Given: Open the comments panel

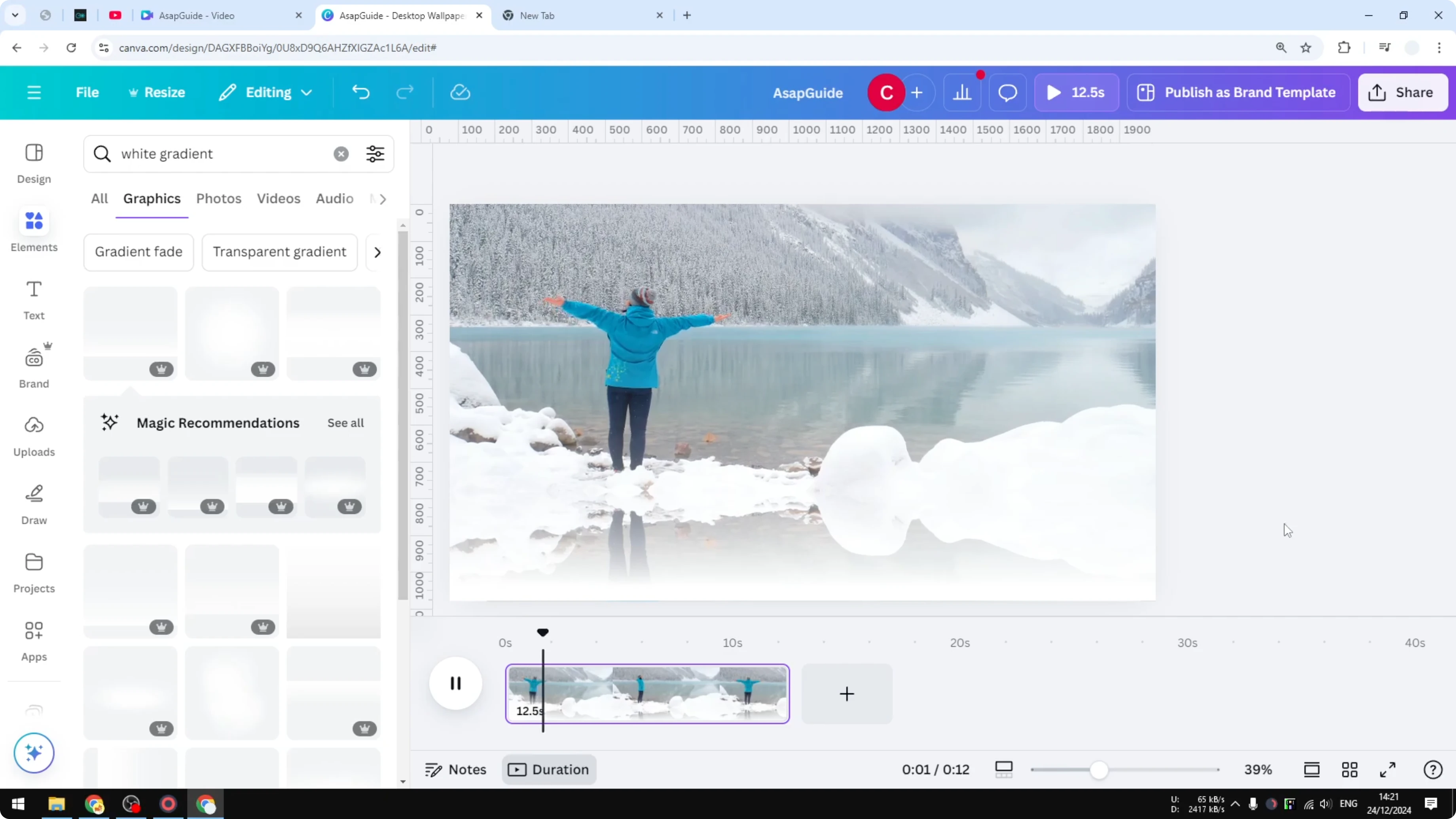Looking at the screenshot, I should point(1007,92).
